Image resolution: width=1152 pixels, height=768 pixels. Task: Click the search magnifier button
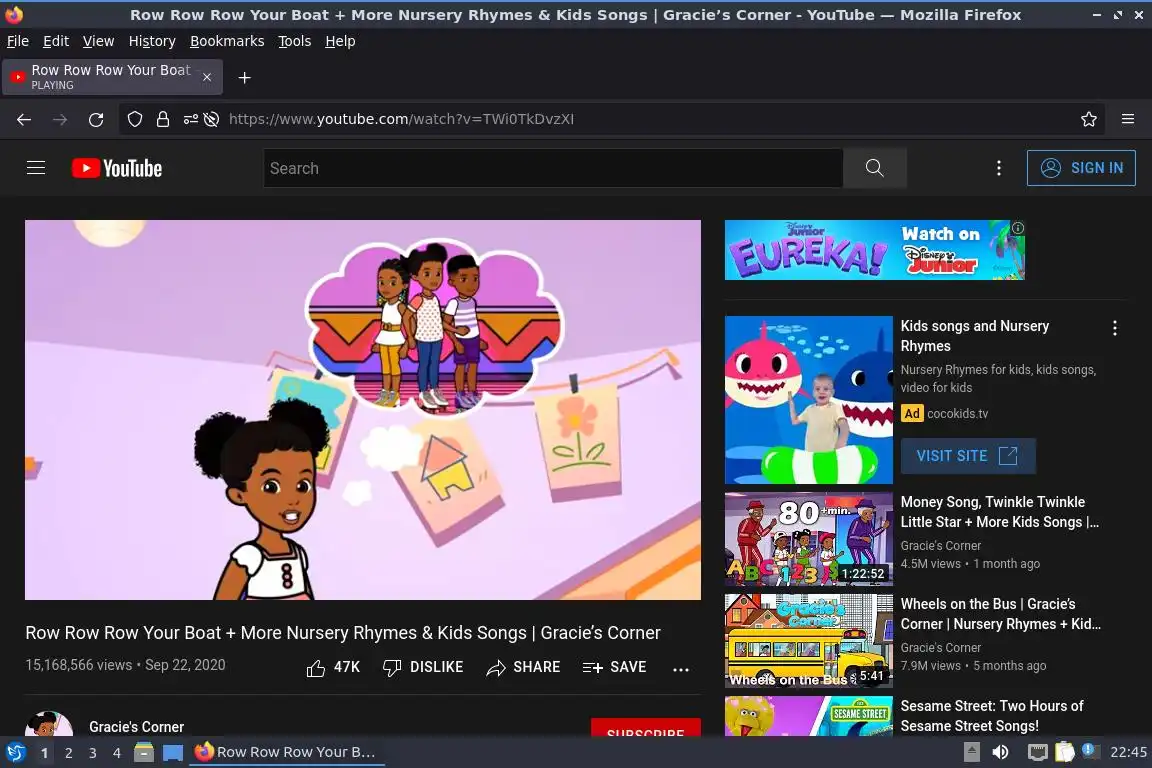(x=874, y=168)
